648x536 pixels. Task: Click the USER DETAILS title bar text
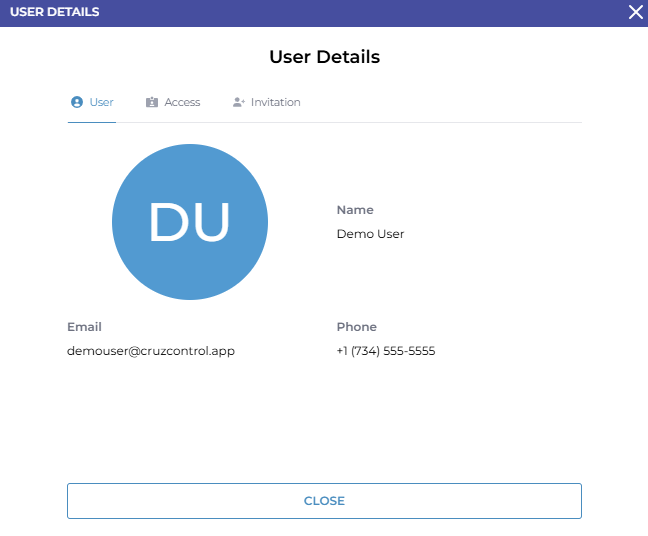54,12
